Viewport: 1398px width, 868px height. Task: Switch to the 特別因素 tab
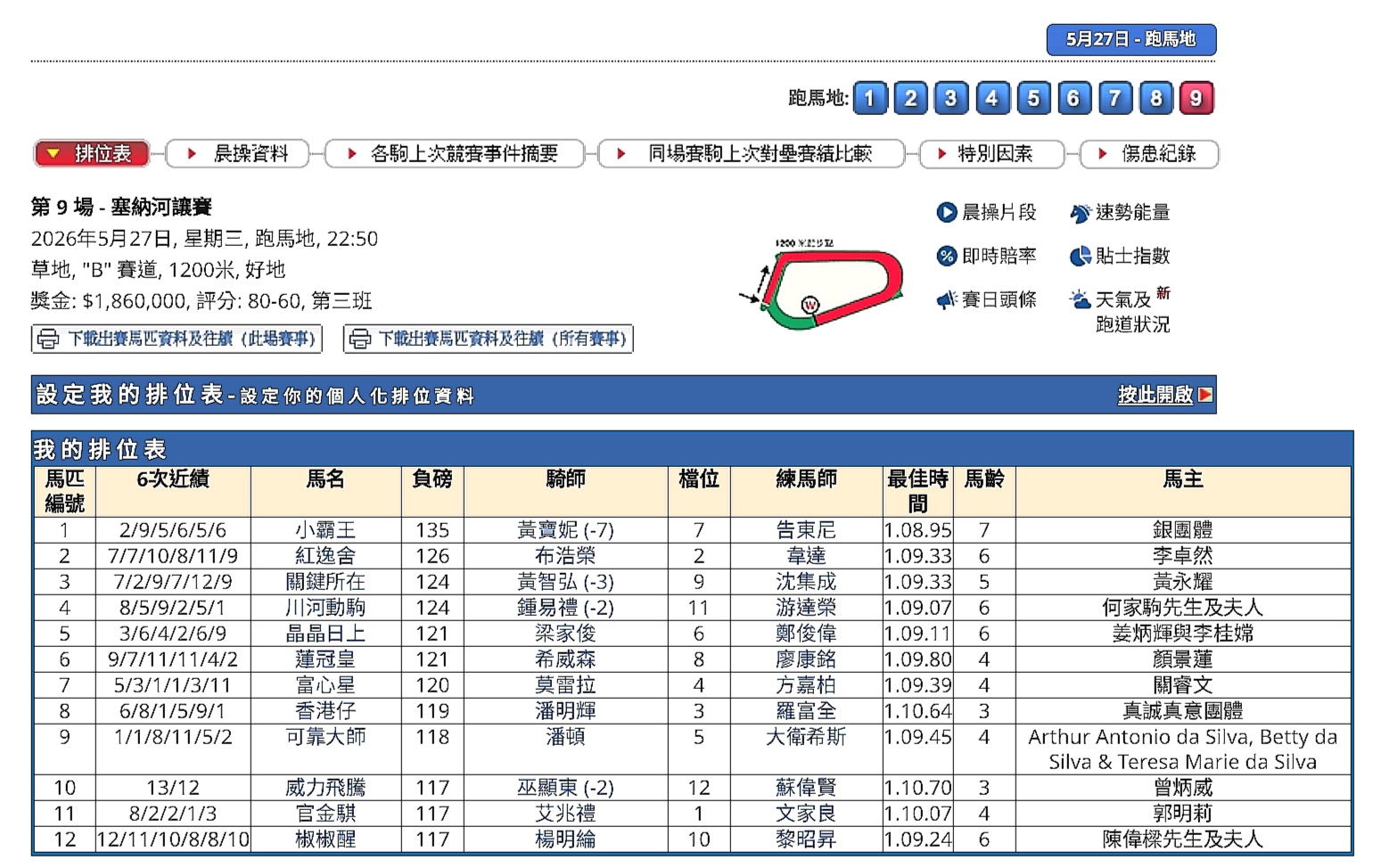[991, 153]
